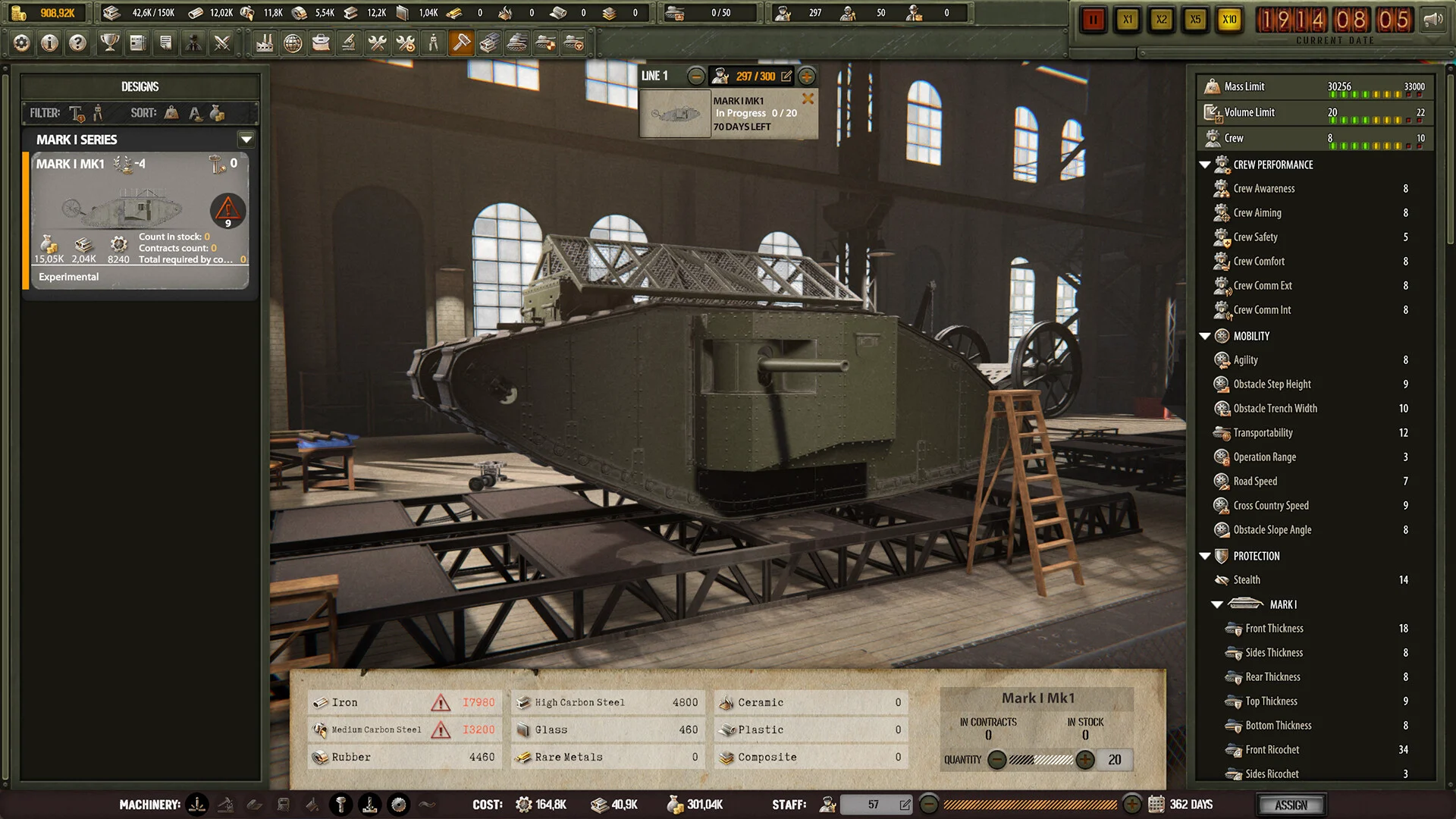Select the highlighted hammer production icon
The height and width of the screenshot is (819, 1456).
tap(461, 43)
